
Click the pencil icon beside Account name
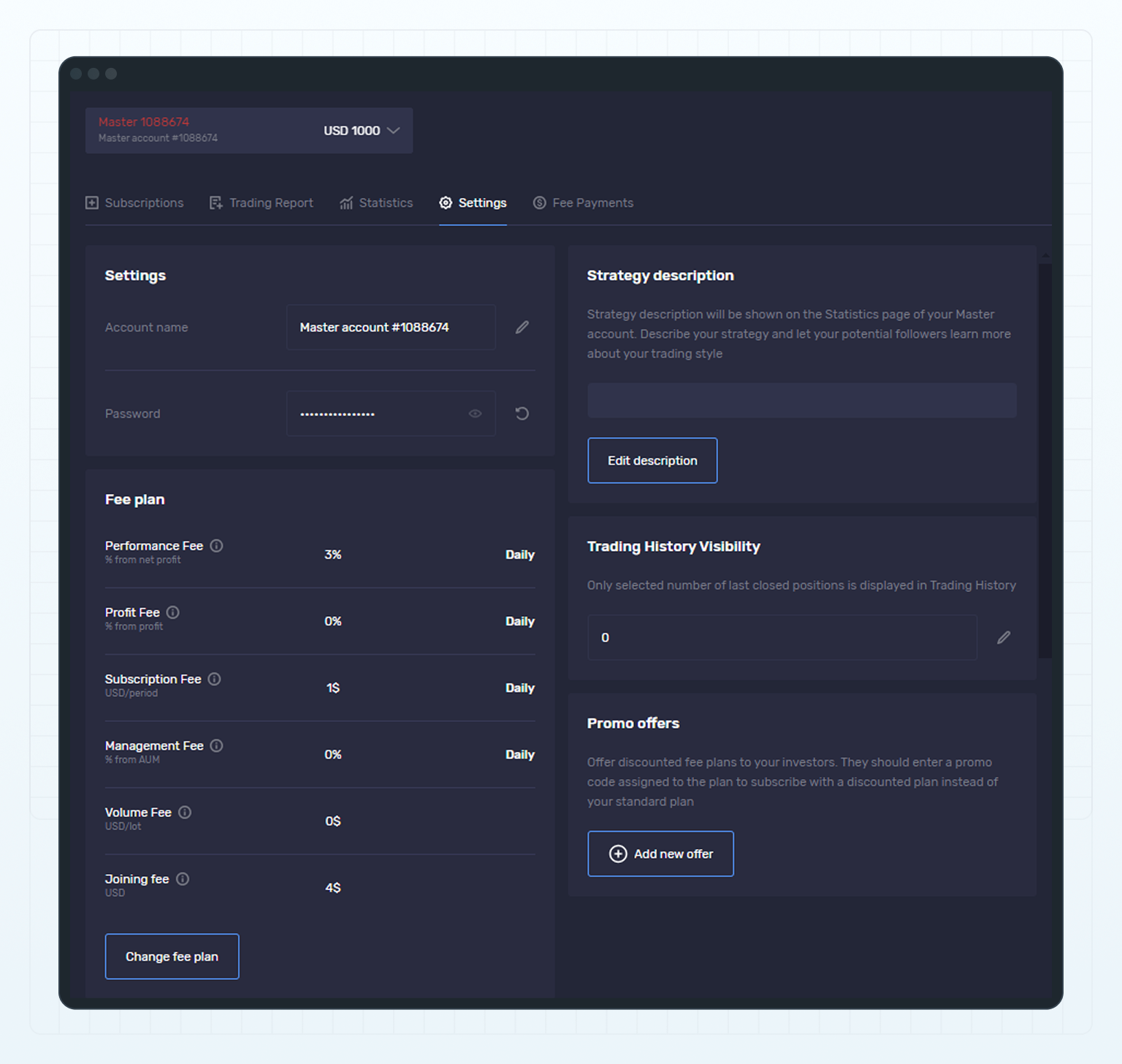522,327
